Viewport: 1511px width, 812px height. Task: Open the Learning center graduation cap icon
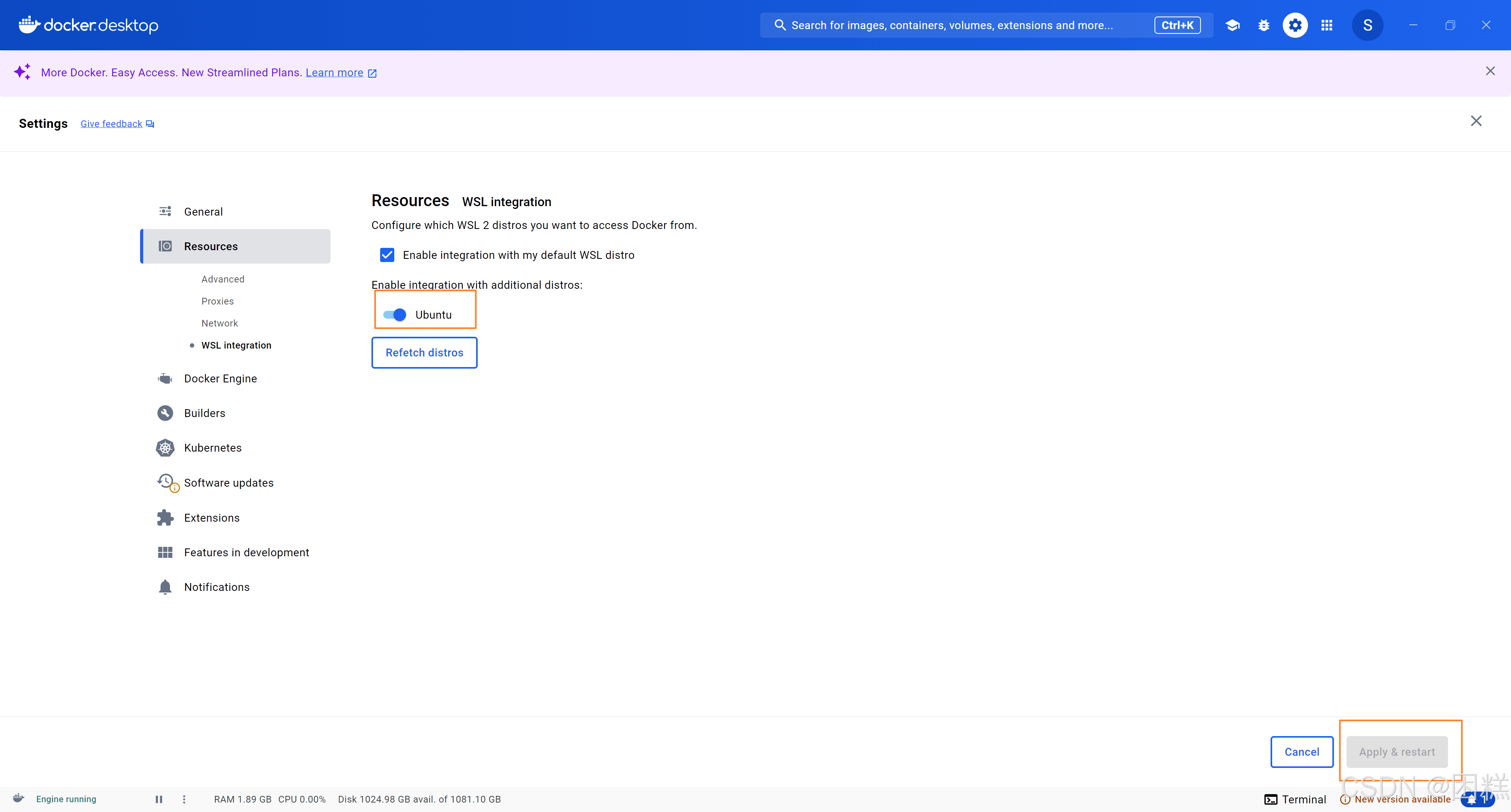coord(1232,25)
